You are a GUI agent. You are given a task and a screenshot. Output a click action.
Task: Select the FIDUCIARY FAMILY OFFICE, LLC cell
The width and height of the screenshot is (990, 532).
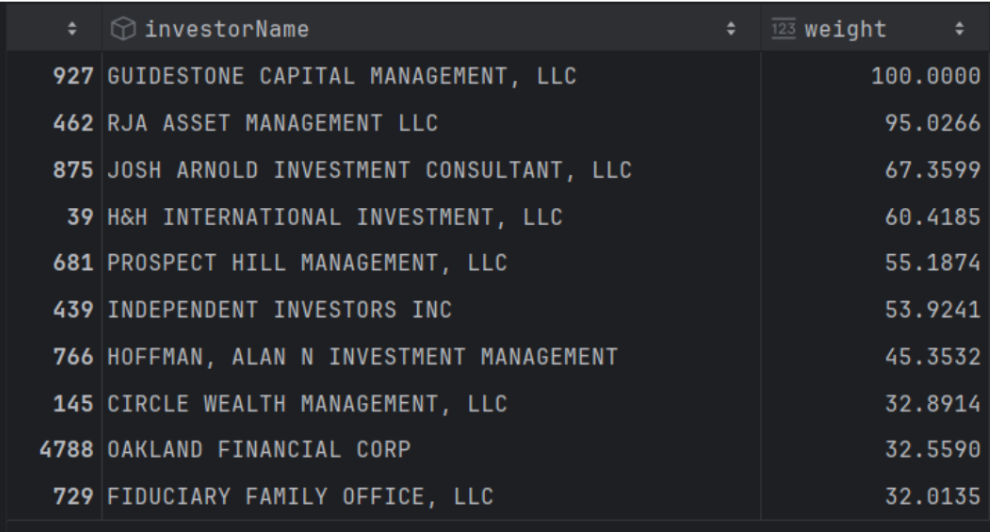click(x=300, y=496)
